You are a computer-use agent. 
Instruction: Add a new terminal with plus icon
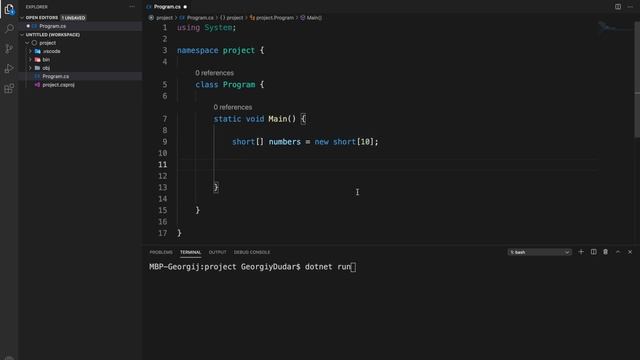(581, 252)
